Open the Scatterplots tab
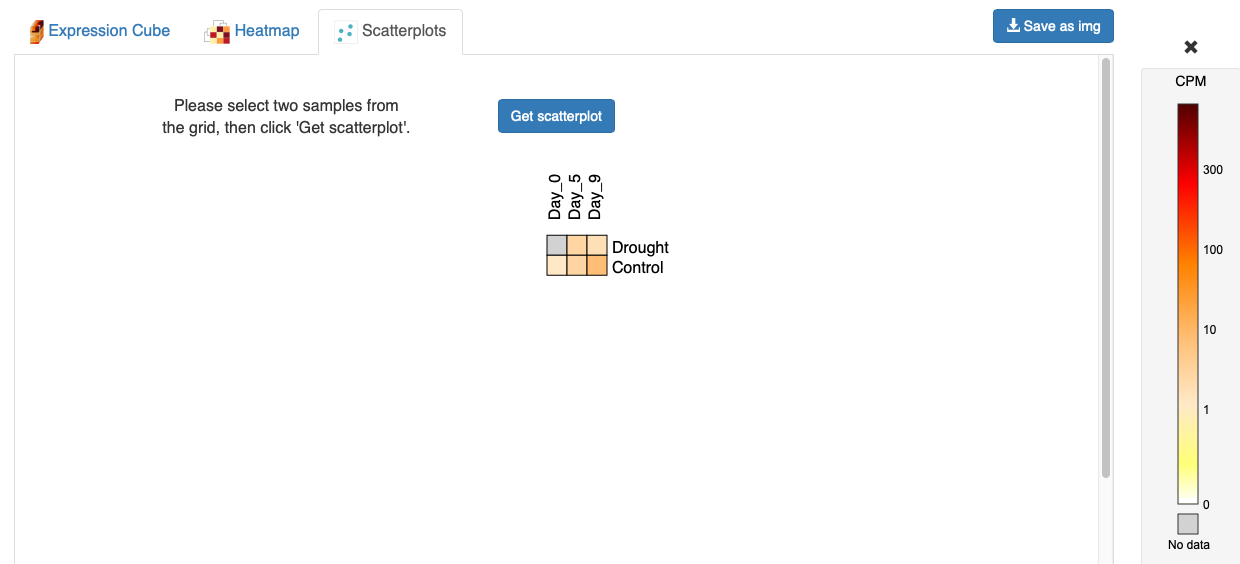 (390, 32)
